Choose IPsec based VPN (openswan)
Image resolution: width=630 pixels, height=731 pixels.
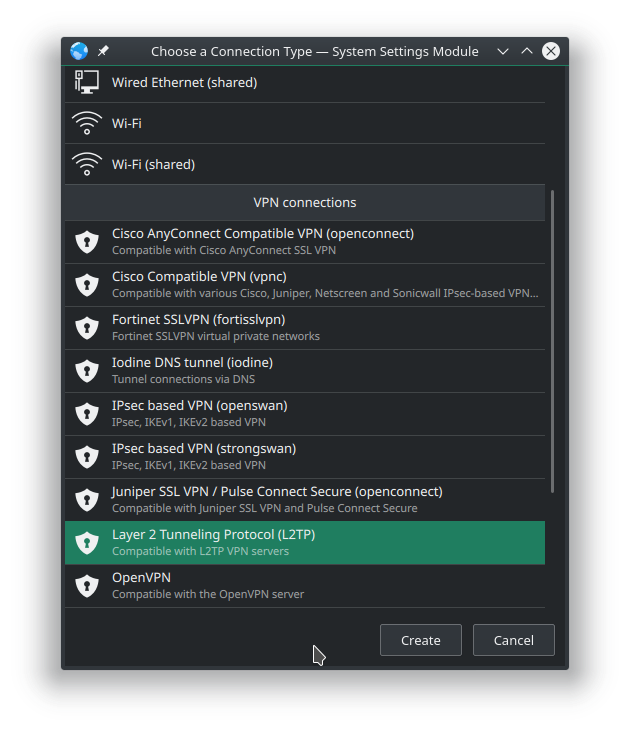(x=305, y=414)
